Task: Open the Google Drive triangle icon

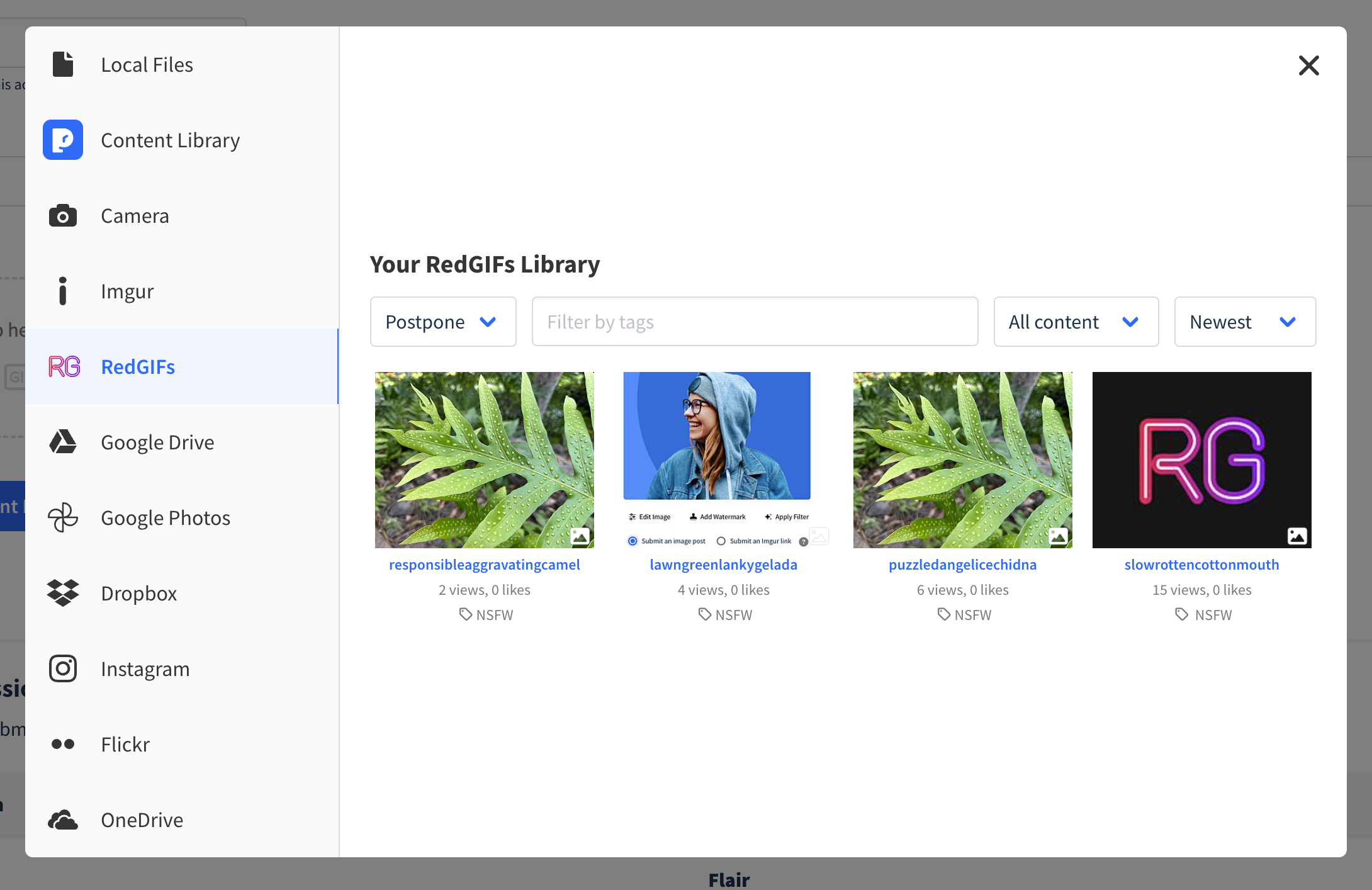Action: click(63, 442)
